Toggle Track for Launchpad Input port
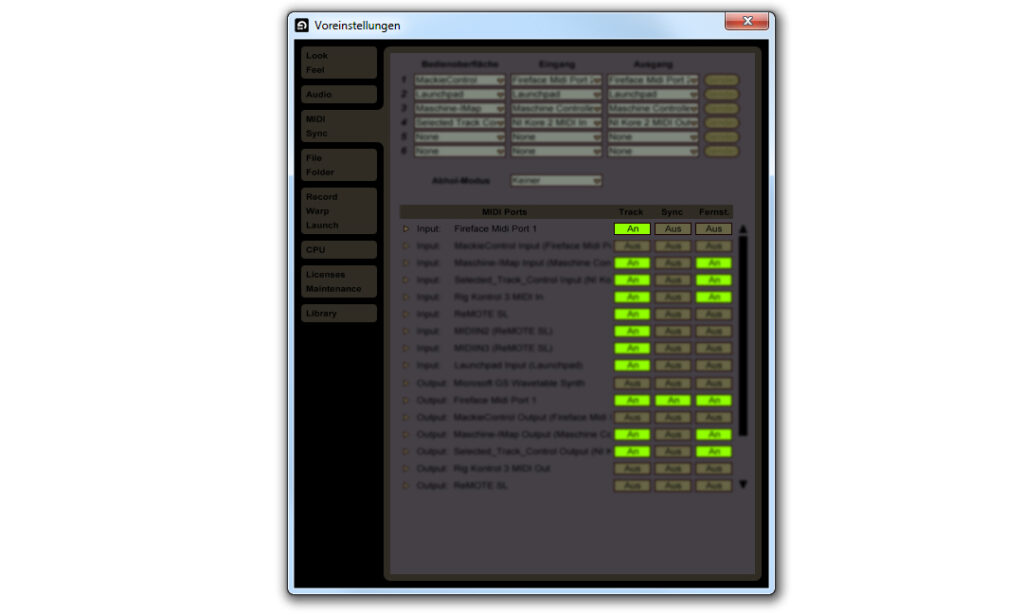Screen dimensions: 1024x615 coord(632,366)
